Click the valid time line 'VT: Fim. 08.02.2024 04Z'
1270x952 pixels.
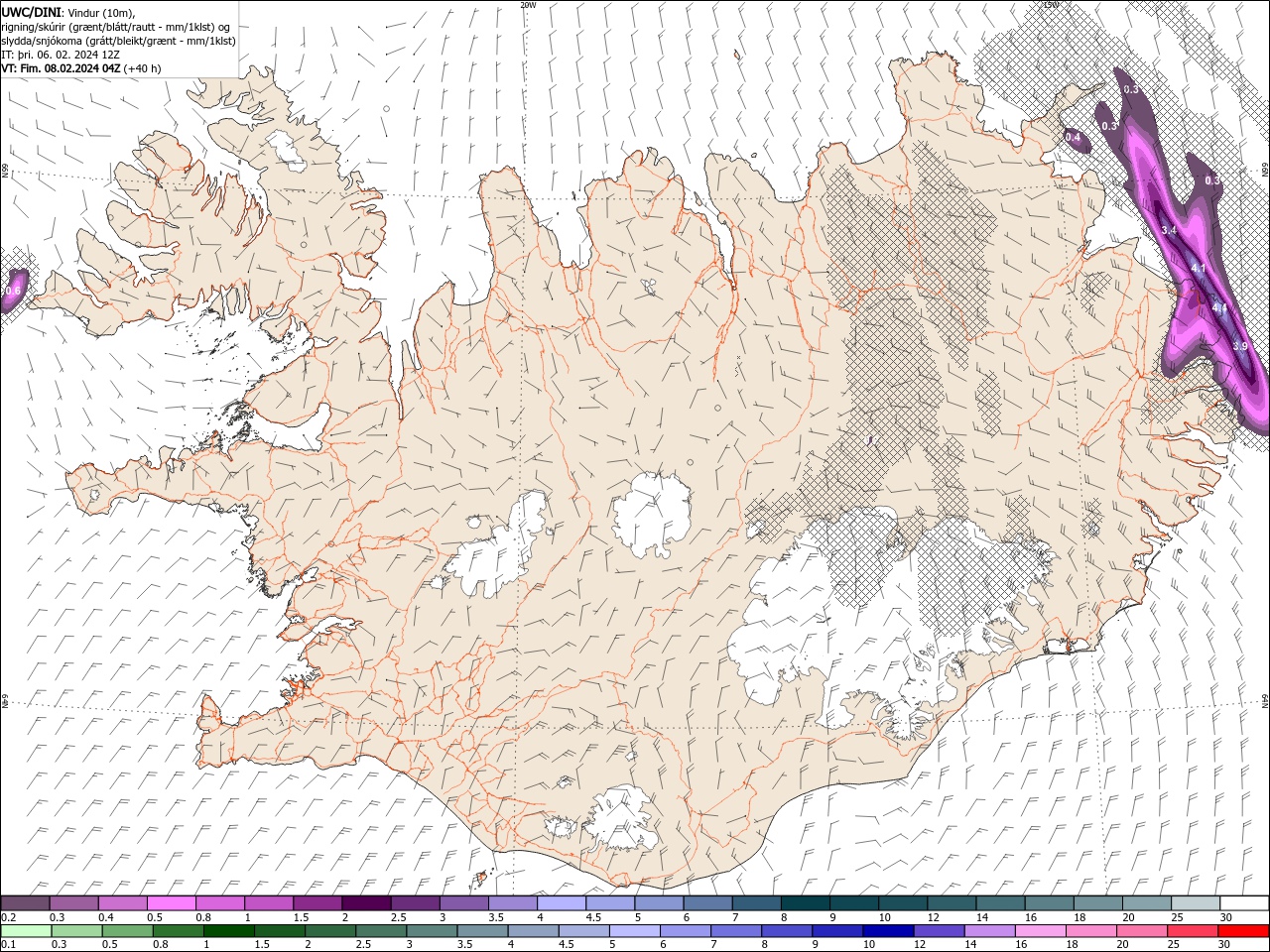60,68
